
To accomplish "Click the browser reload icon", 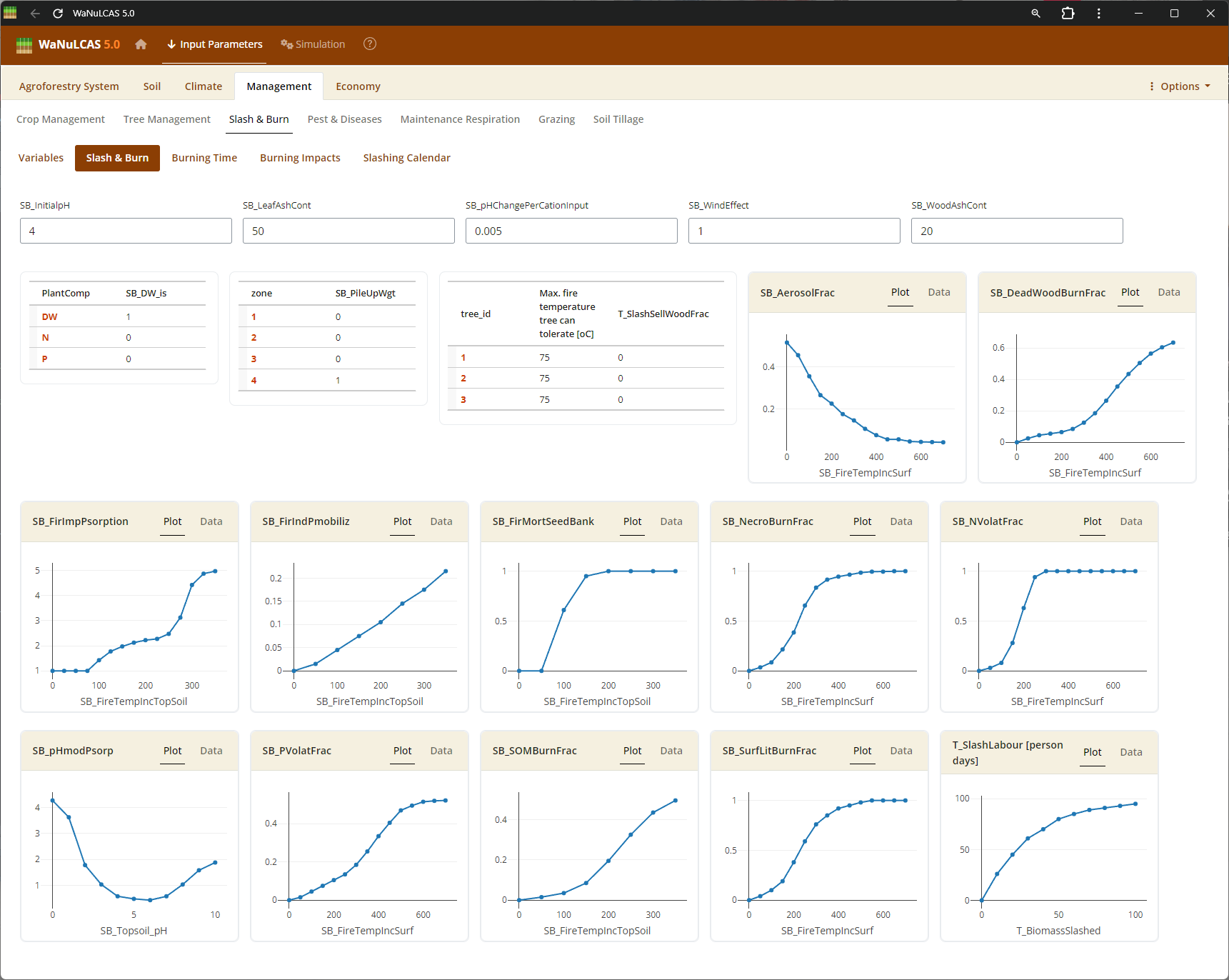I will (58, 13).
